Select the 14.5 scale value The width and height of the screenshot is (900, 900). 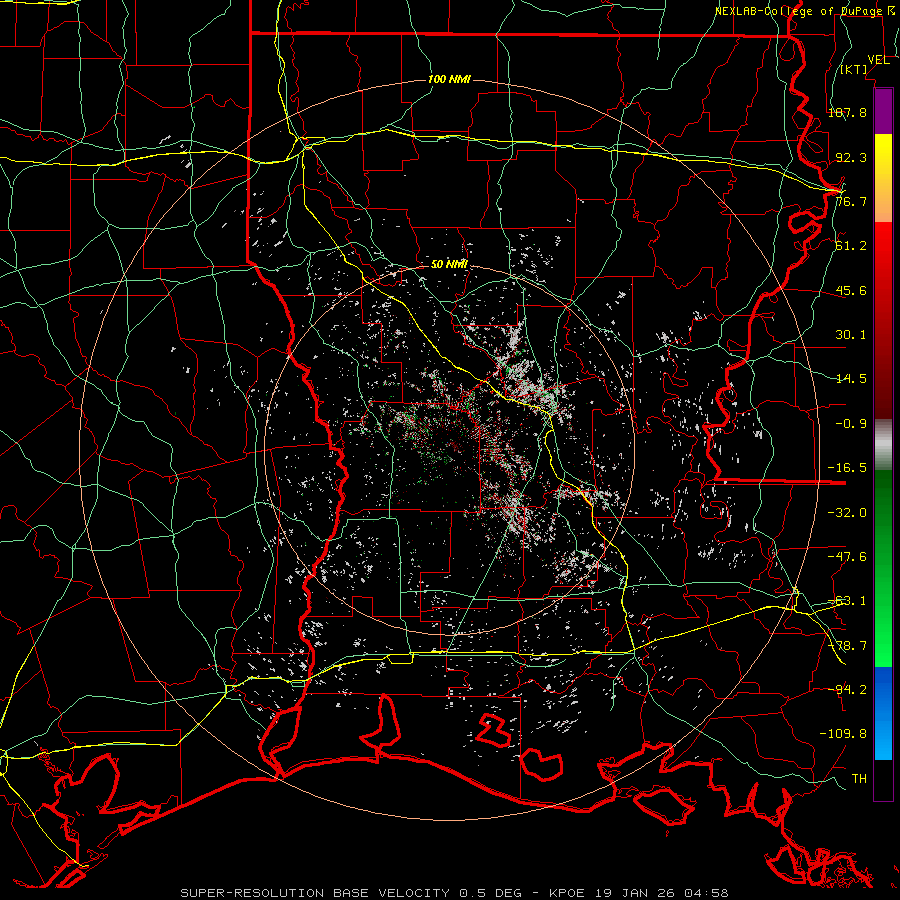tap(851, 379)
